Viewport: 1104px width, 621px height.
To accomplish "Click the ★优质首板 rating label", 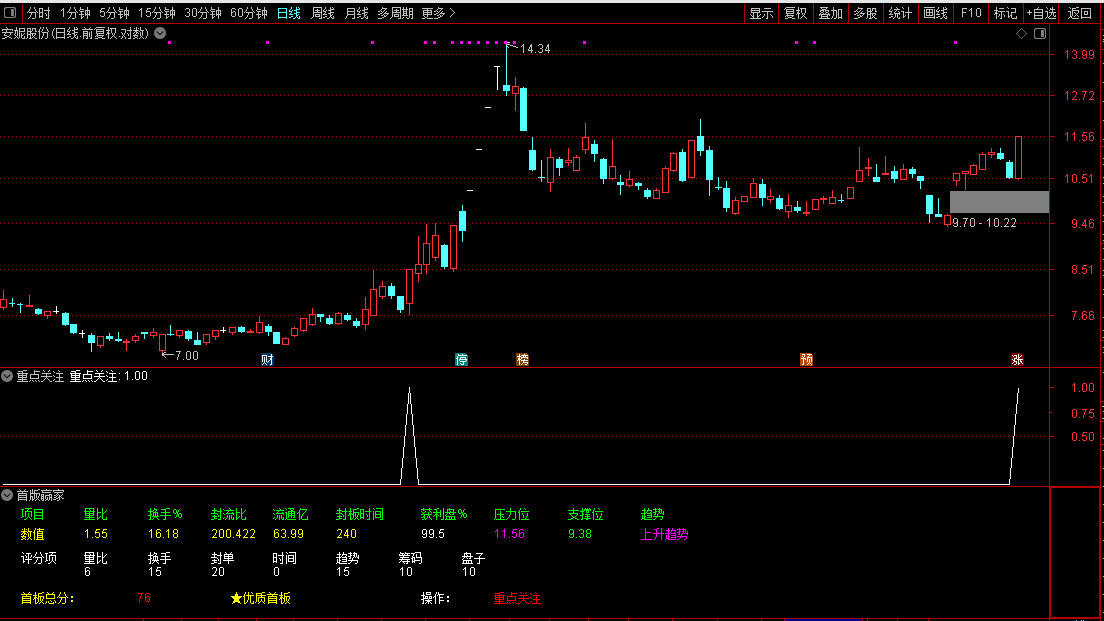I will pos(261,598).
